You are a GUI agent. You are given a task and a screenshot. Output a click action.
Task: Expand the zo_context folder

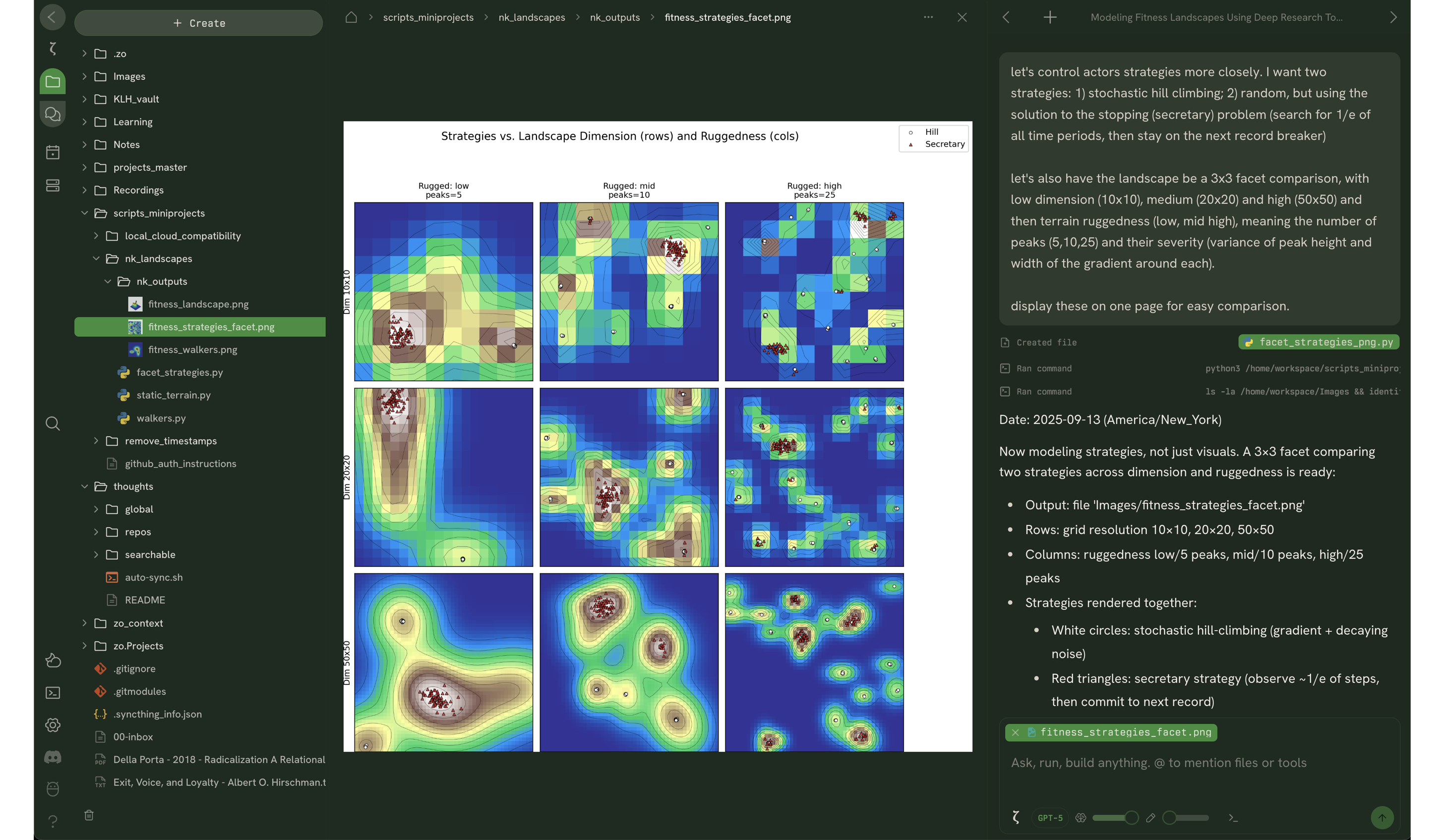coord(84,623)
